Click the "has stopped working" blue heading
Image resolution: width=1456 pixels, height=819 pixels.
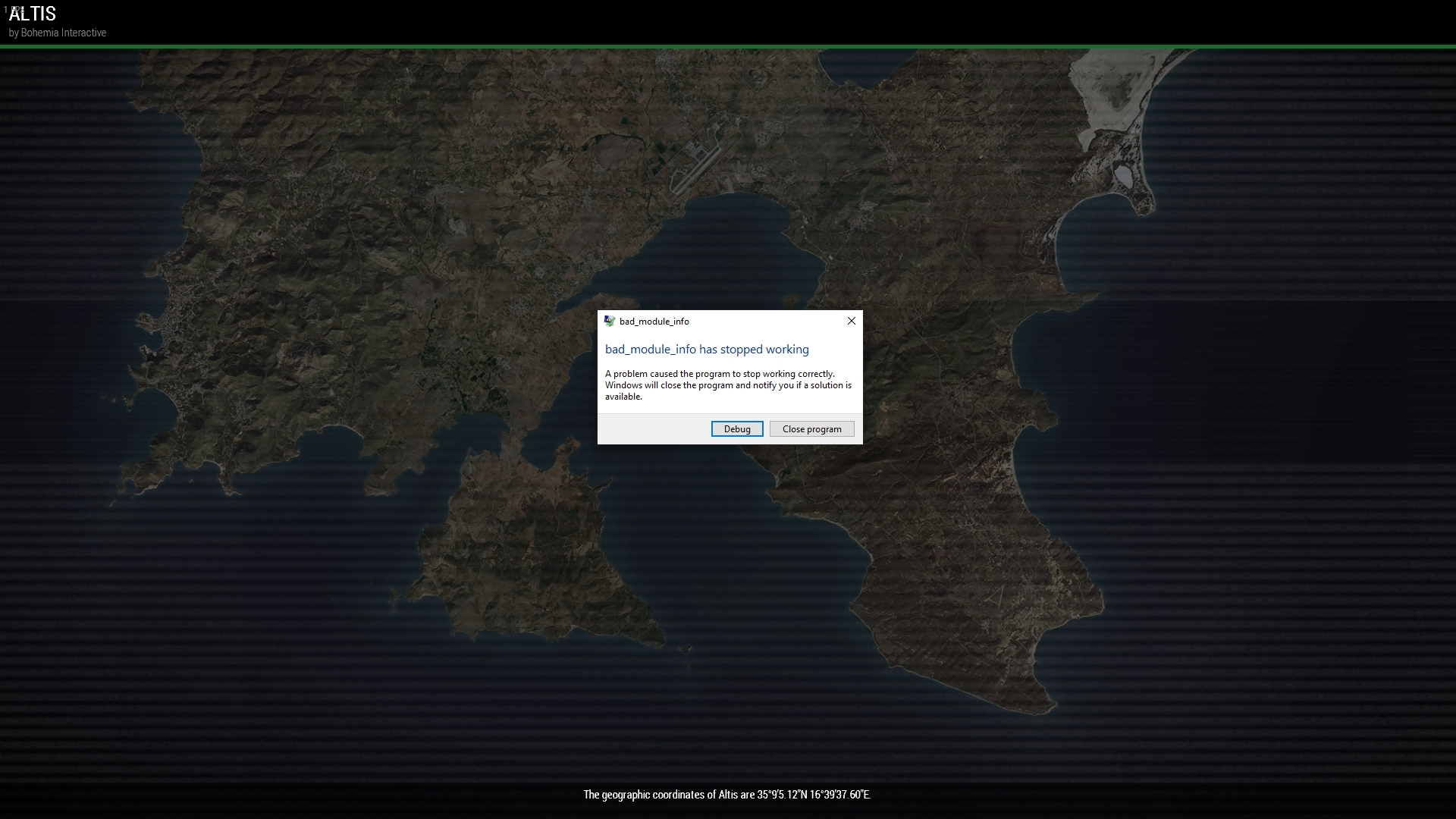click(706, 350)
